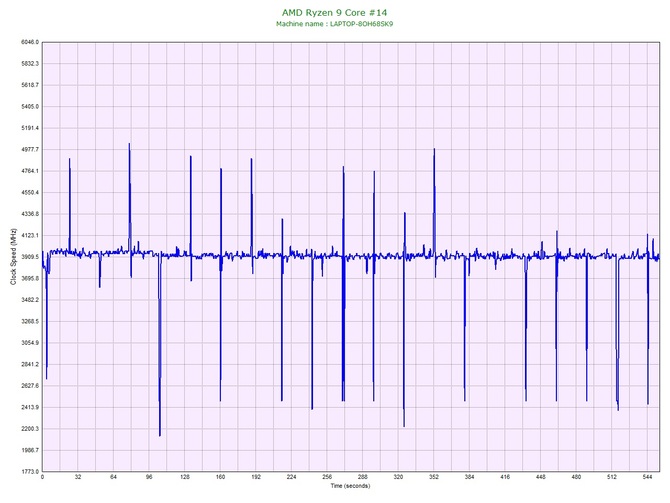The width and height of the screenshot is (670, 503).
Task: Click the 224 seconds tick label
Action: [x=291, y=477]
